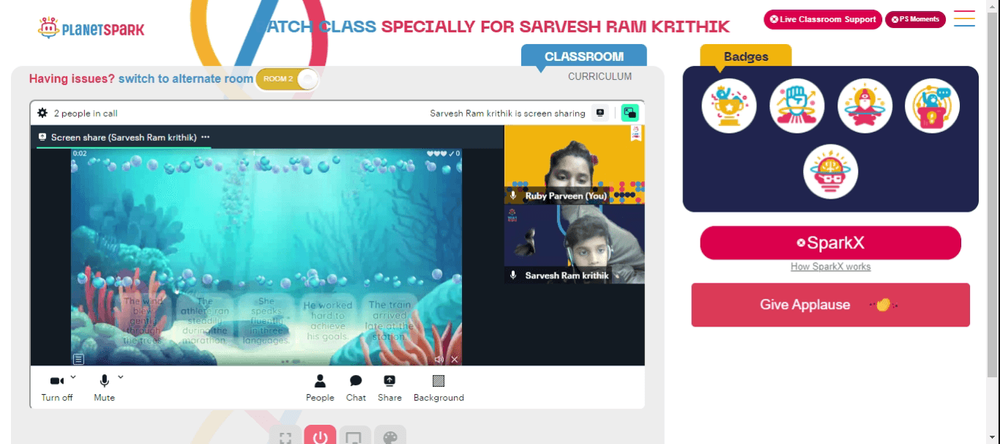Click the '2 people in call' text

85,114
